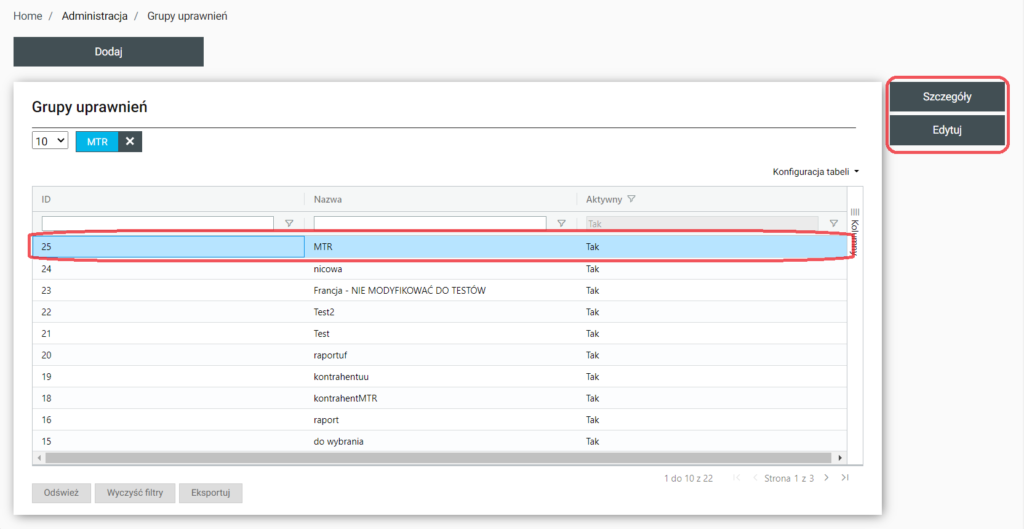This screenshot has height=529, width=1024.
Task: Click the right arrow of horizontal scrollbar
Action: [840, 457]
